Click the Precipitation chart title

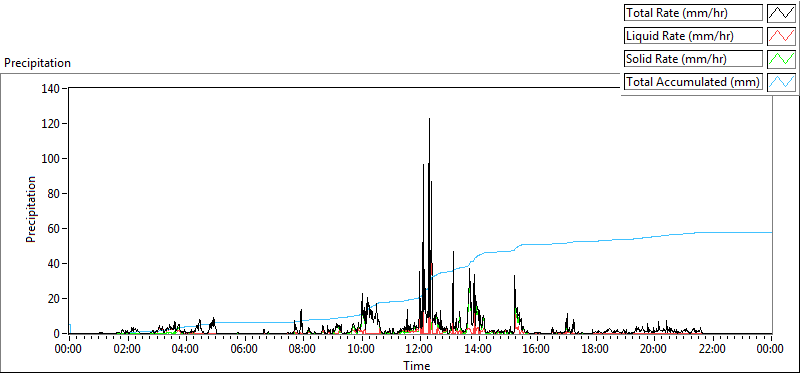coord(37,63)
